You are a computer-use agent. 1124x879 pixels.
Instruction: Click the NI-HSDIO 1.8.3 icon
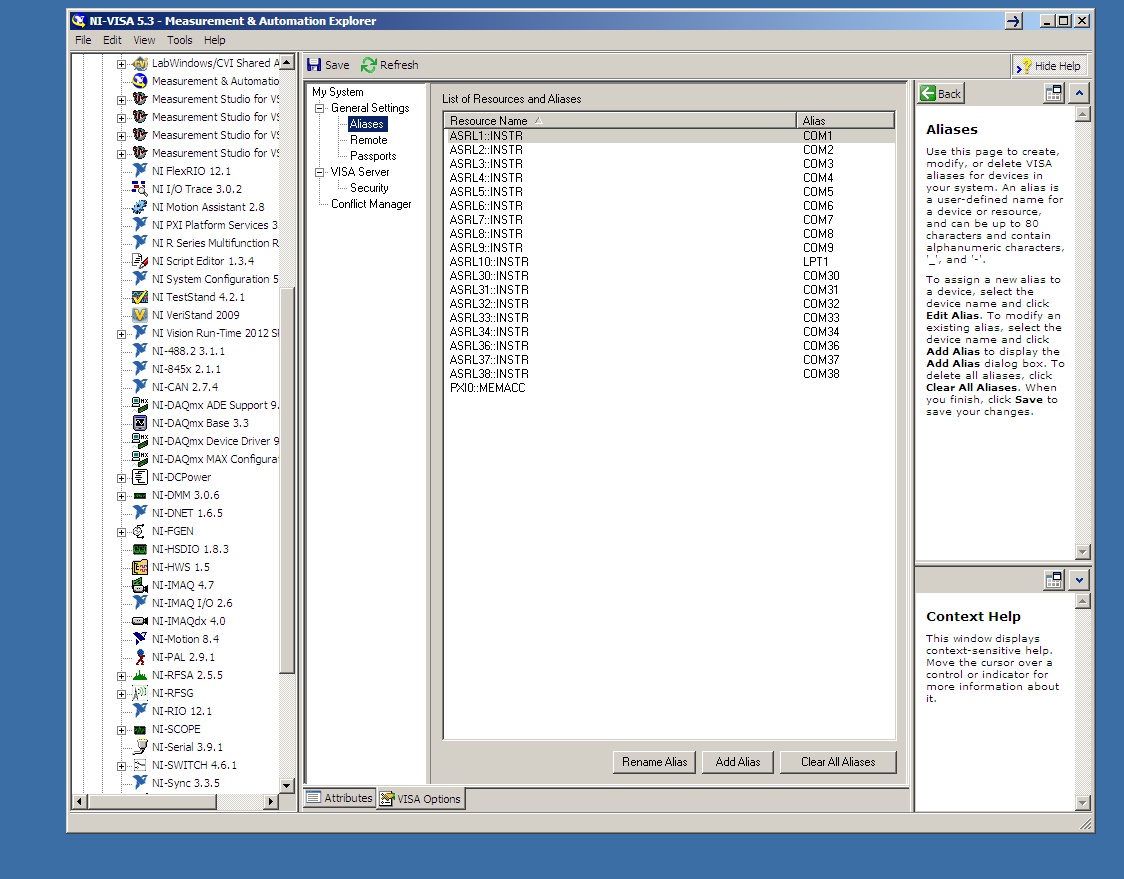tap(140, 549)
